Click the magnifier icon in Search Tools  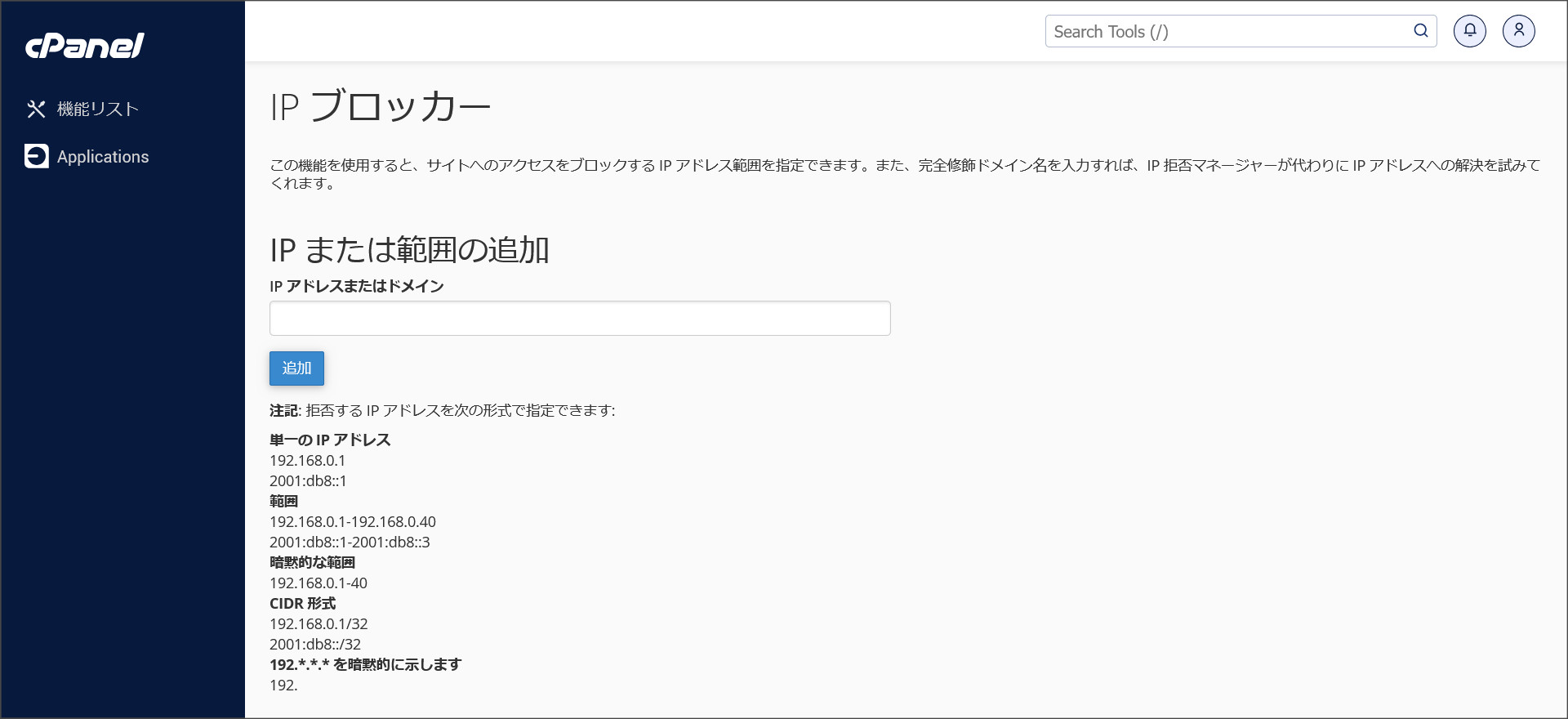[1421, 31]
